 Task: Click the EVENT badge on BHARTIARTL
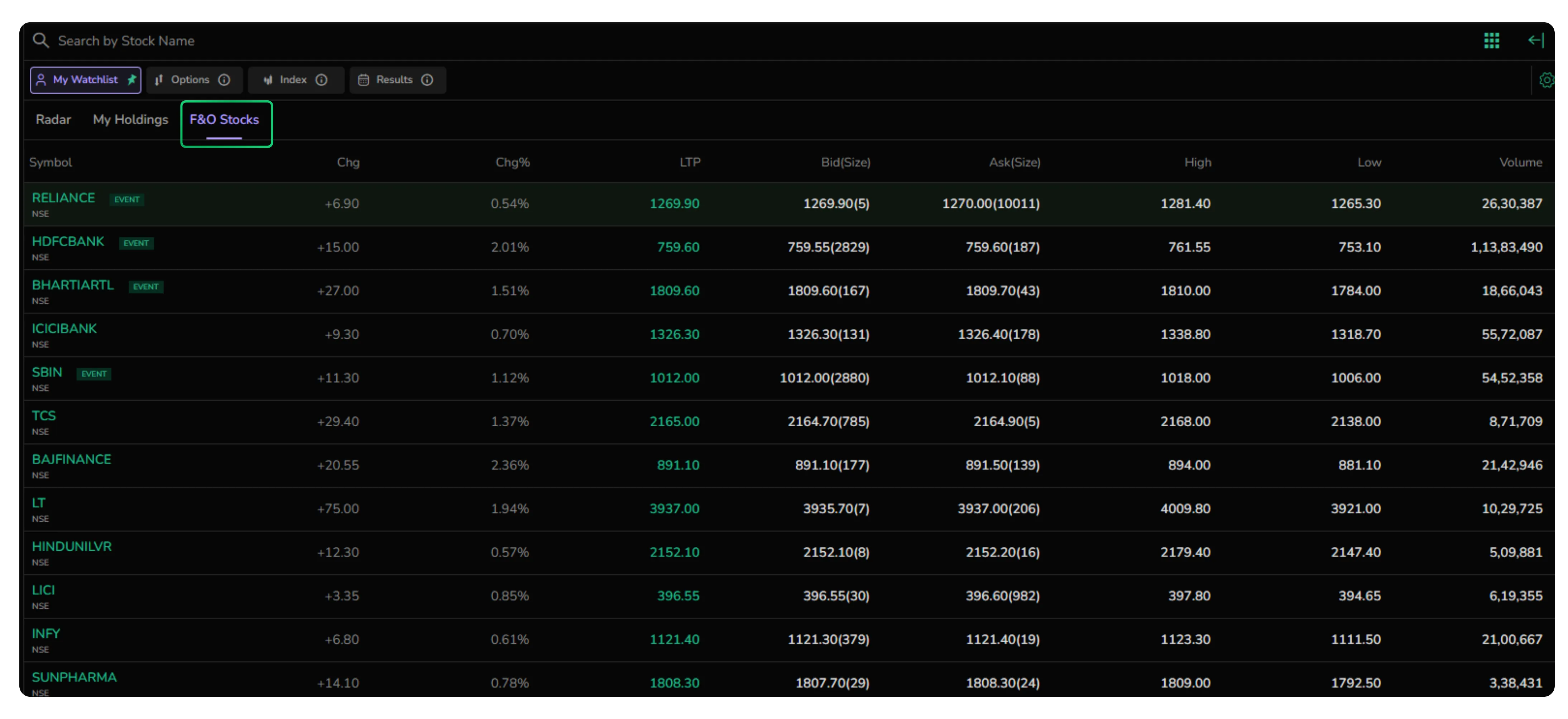coord(145,287)
